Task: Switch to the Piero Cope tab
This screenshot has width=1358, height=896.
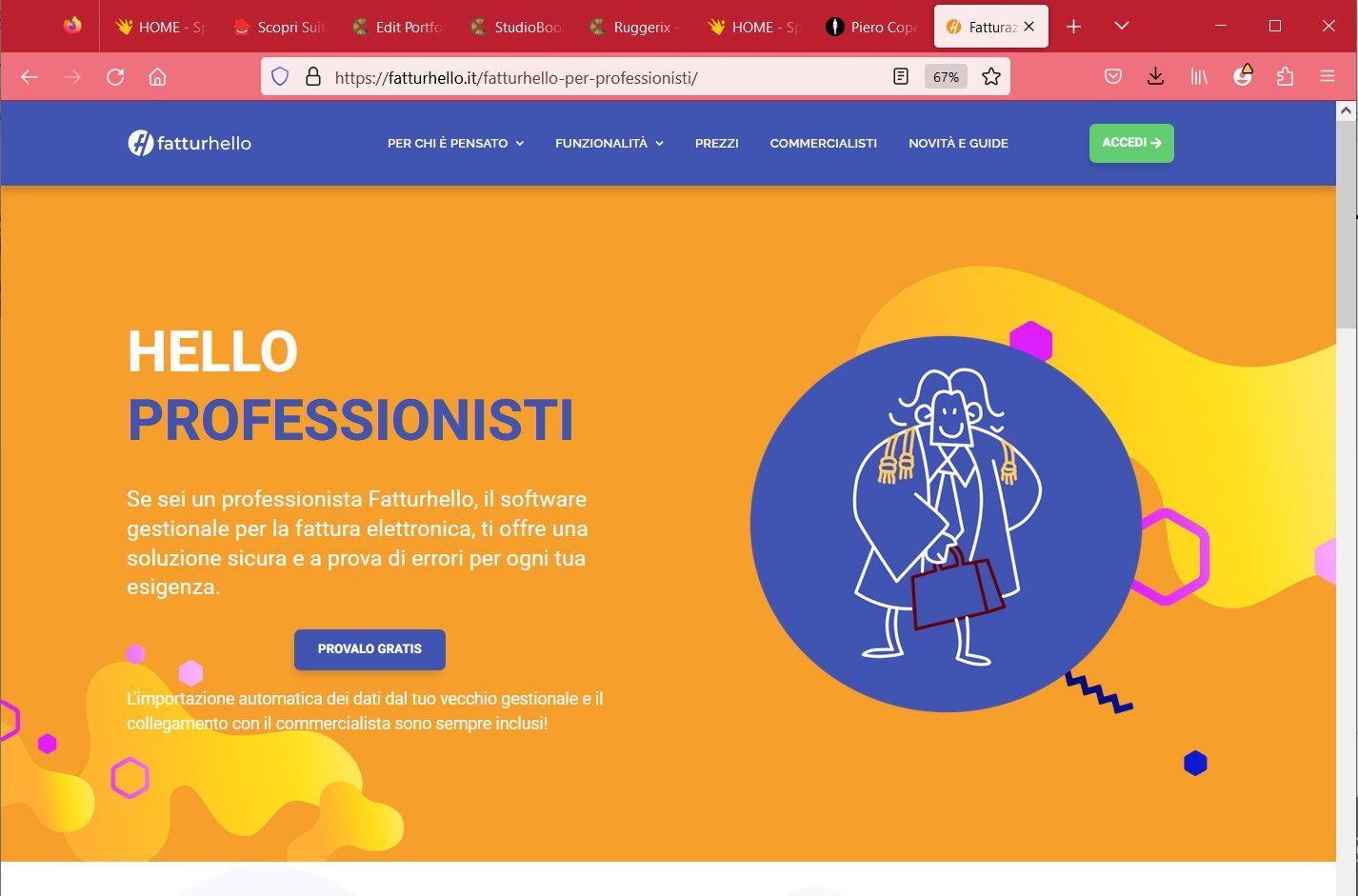Action: [874, 27]
